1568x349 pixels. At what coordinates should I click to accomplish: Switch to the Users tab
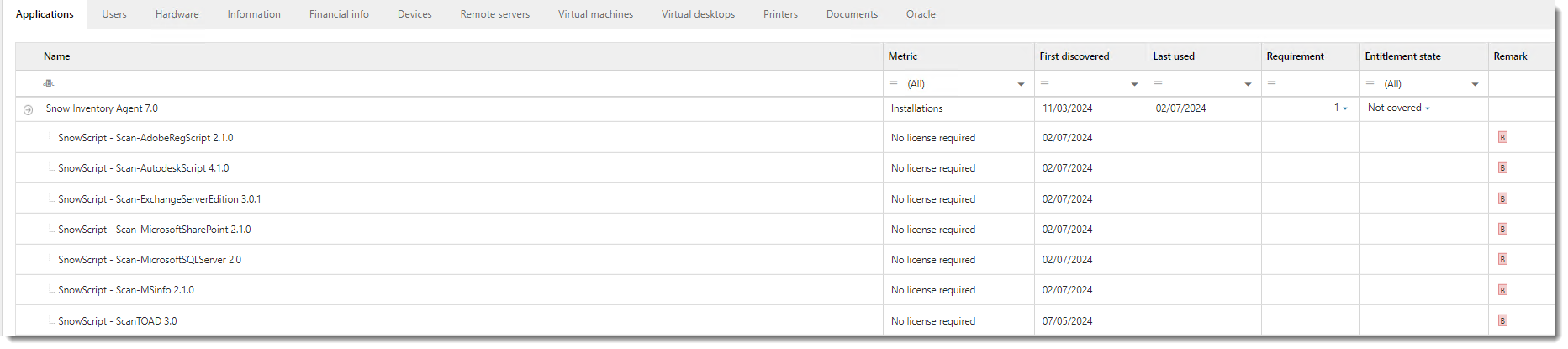tap(114, 14)
